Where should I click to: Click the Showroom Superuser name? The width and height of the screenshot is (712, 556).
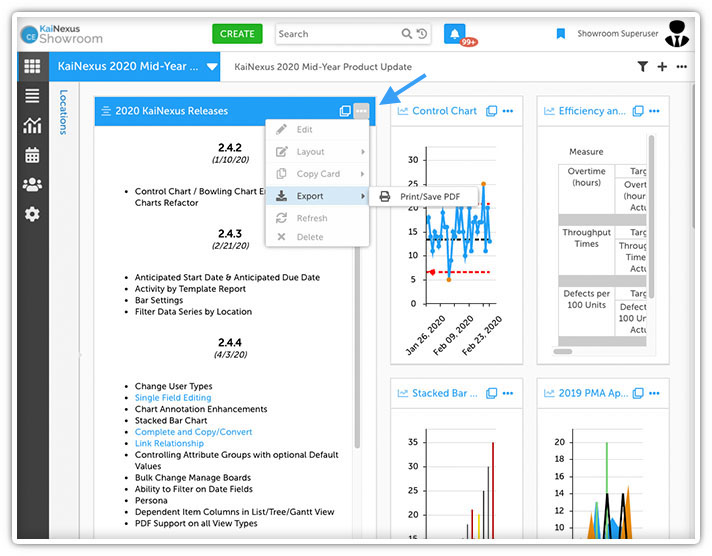(618, 34)
